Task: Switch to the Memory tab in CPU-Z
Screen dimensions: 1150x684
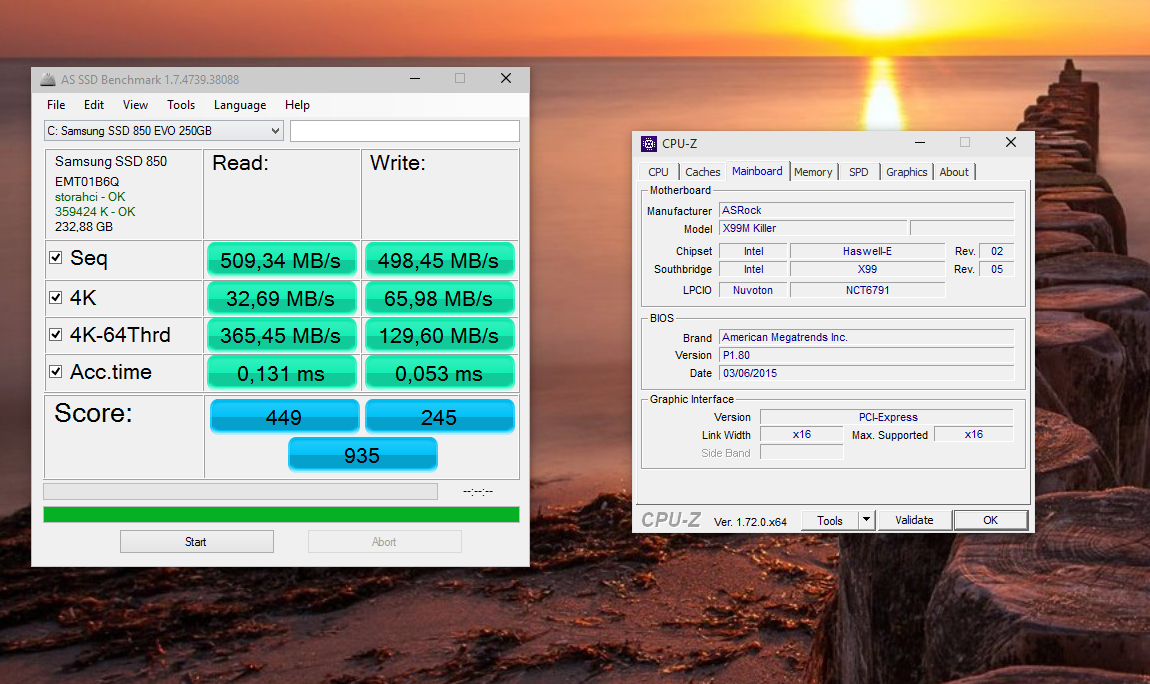Action: (813, 172)
